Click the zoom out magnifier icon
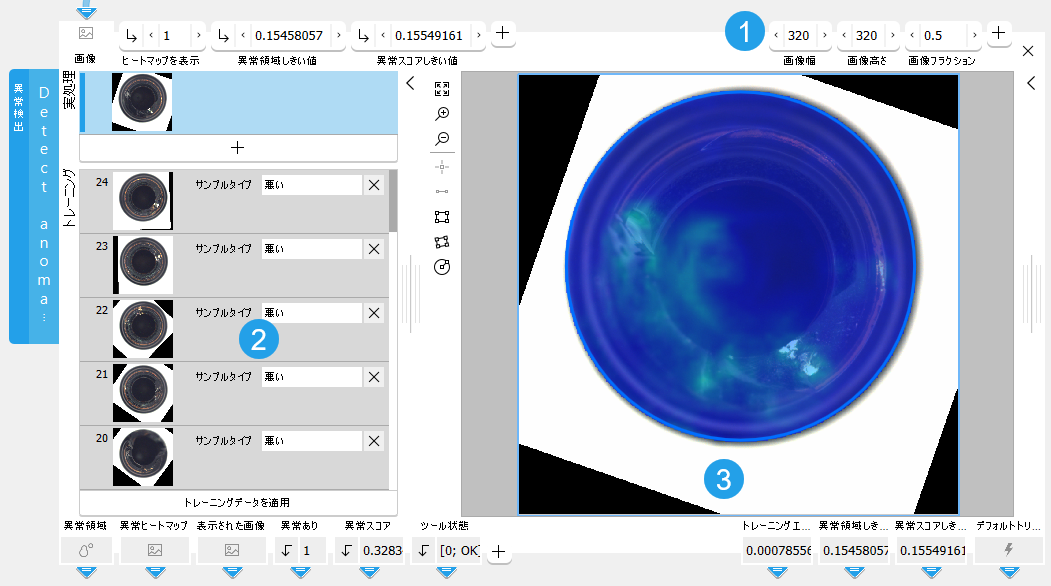The height and width of the screenshot is (586, 1051). pyautogui.click(x=442, y=139)
